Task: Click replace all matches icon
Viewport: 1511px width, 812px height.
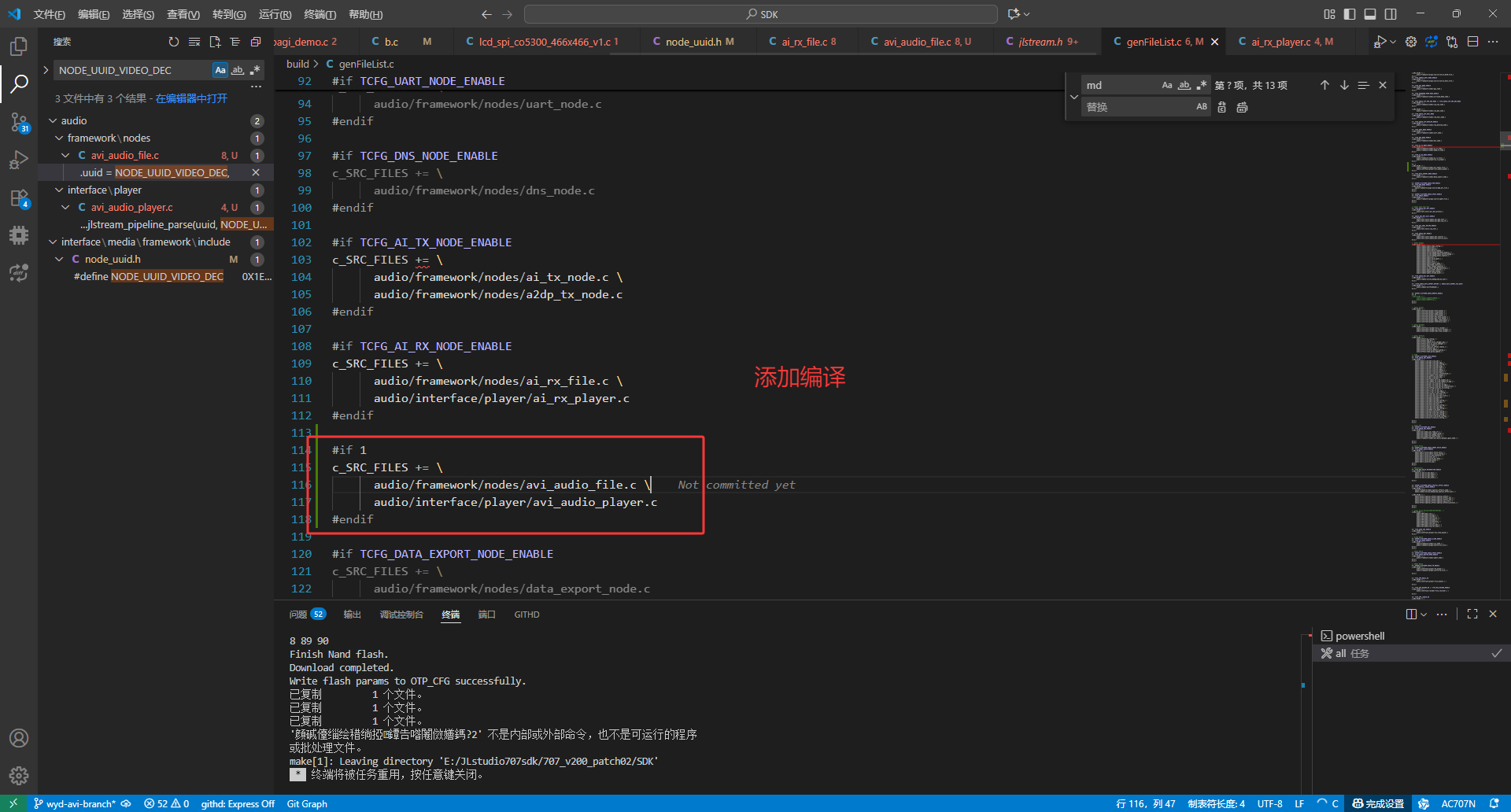Action: click(x=1242, y=107)
